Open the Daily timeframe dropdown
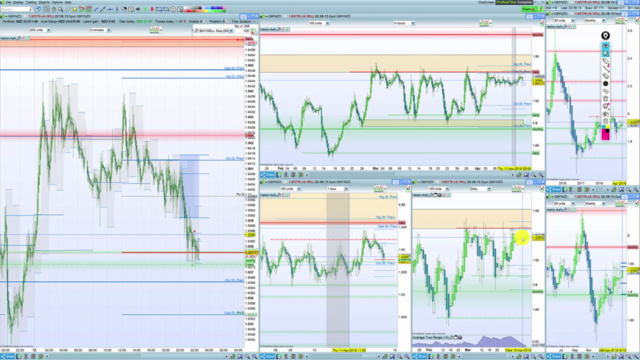640x360 pixels. point(480,189)
